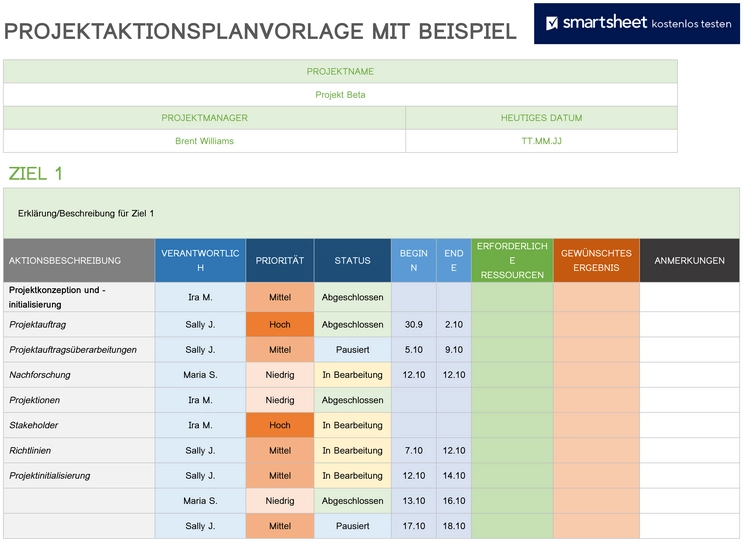
Task: Select 'Niedrig' priority in Projektionen row
Action: point(280,400)
